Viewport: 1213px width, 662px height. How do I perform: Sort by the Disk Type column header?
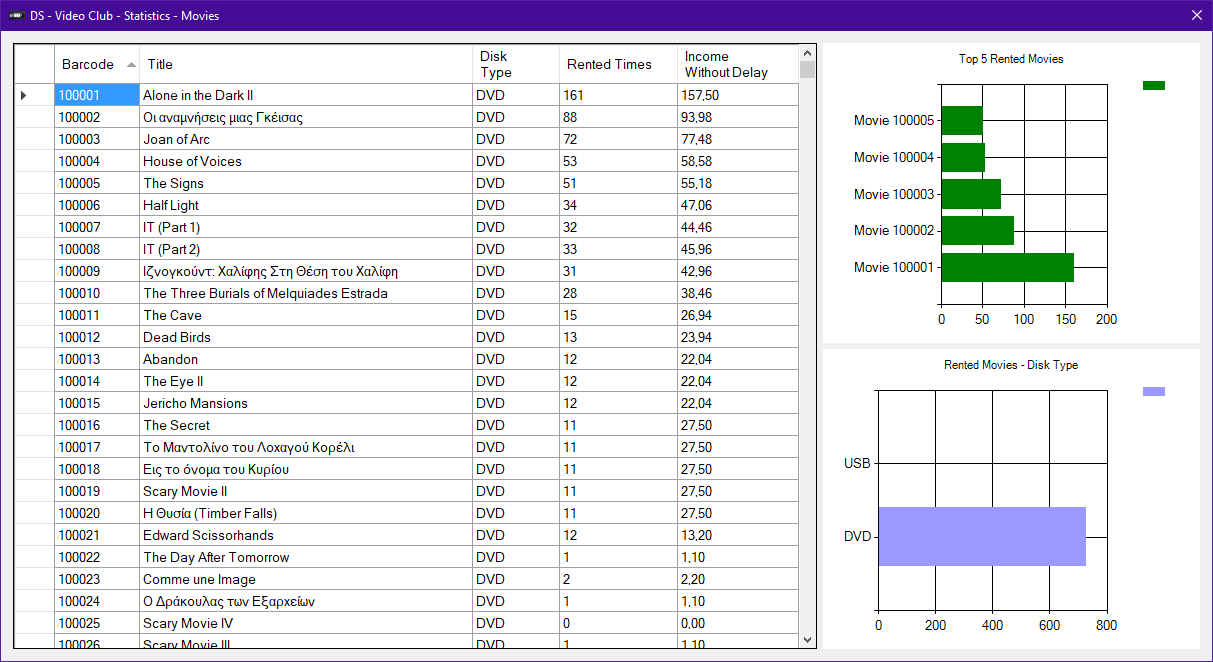(516, 64)
